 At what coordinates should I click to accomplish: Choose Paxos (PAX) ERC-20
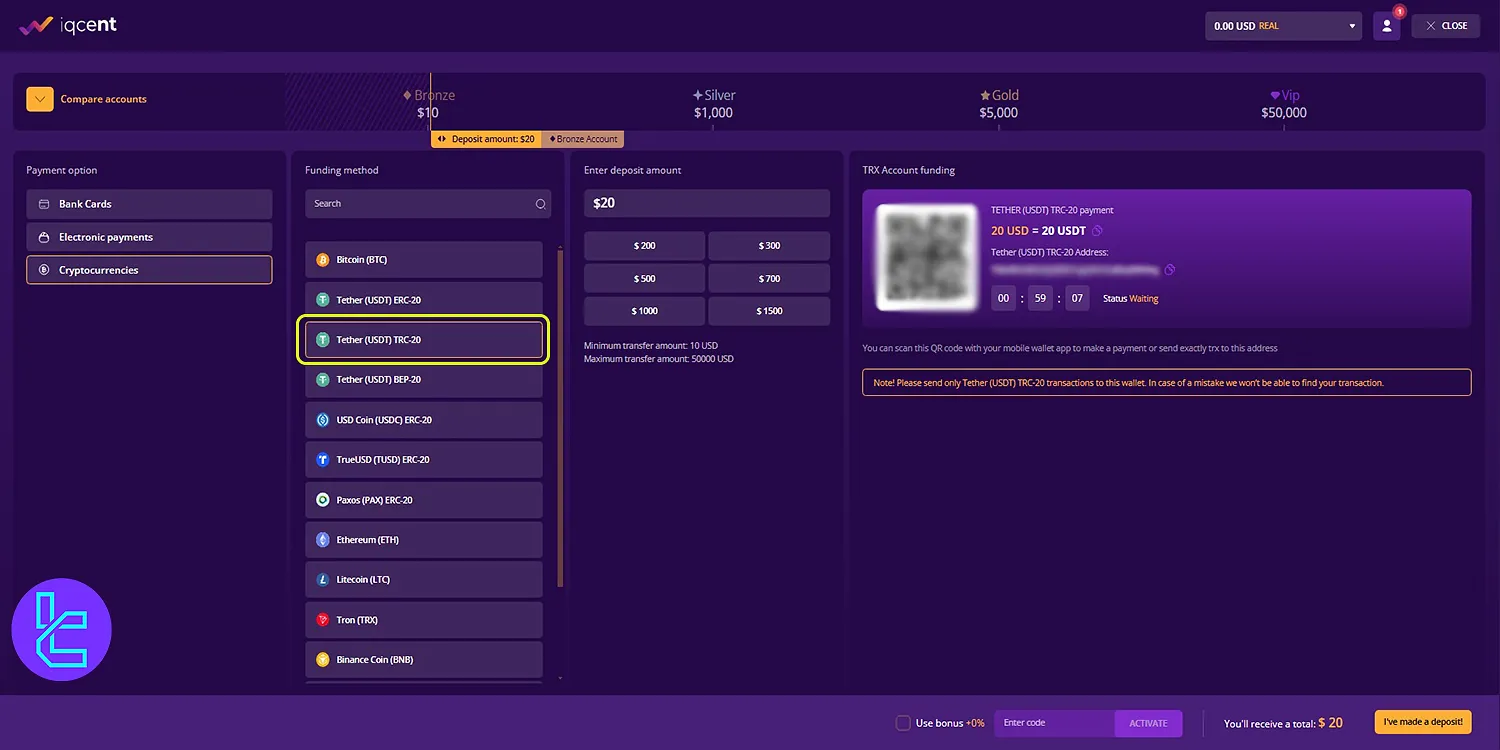(x=424, y=500)
